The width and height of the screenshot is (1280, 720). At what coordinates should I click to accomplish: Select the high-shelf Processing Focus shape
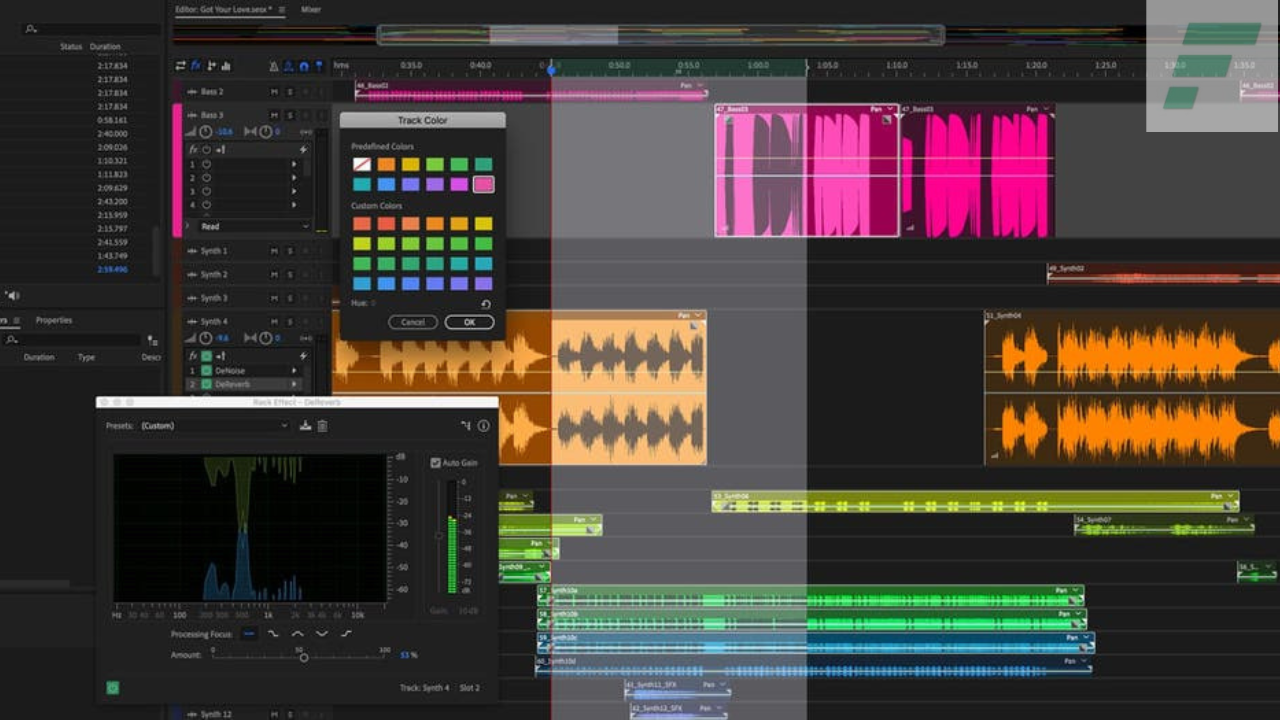[346, 634]
